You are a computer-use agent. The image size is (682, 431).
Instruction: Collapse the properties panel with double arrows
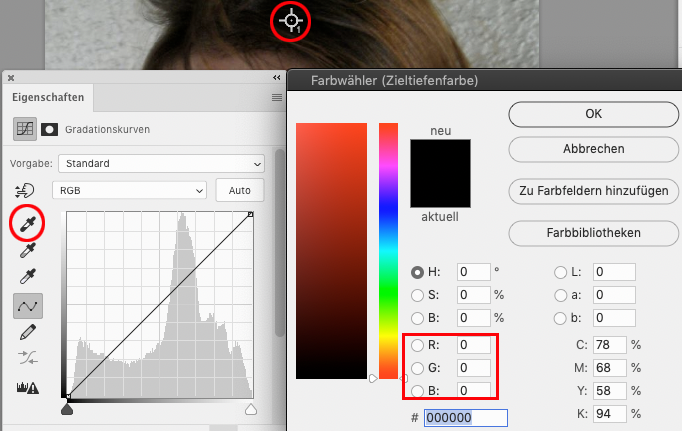pyautogui.click(x=275, y=77)
